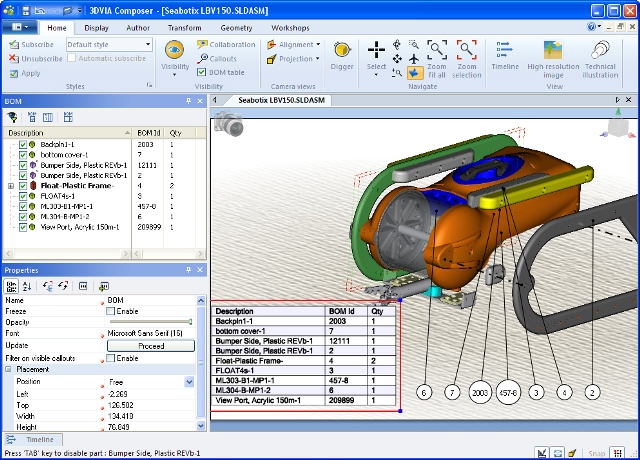Select the Seabotix LBV150.SLDASM document tab
Screen dimensions: 640x460
pos(281,100)
